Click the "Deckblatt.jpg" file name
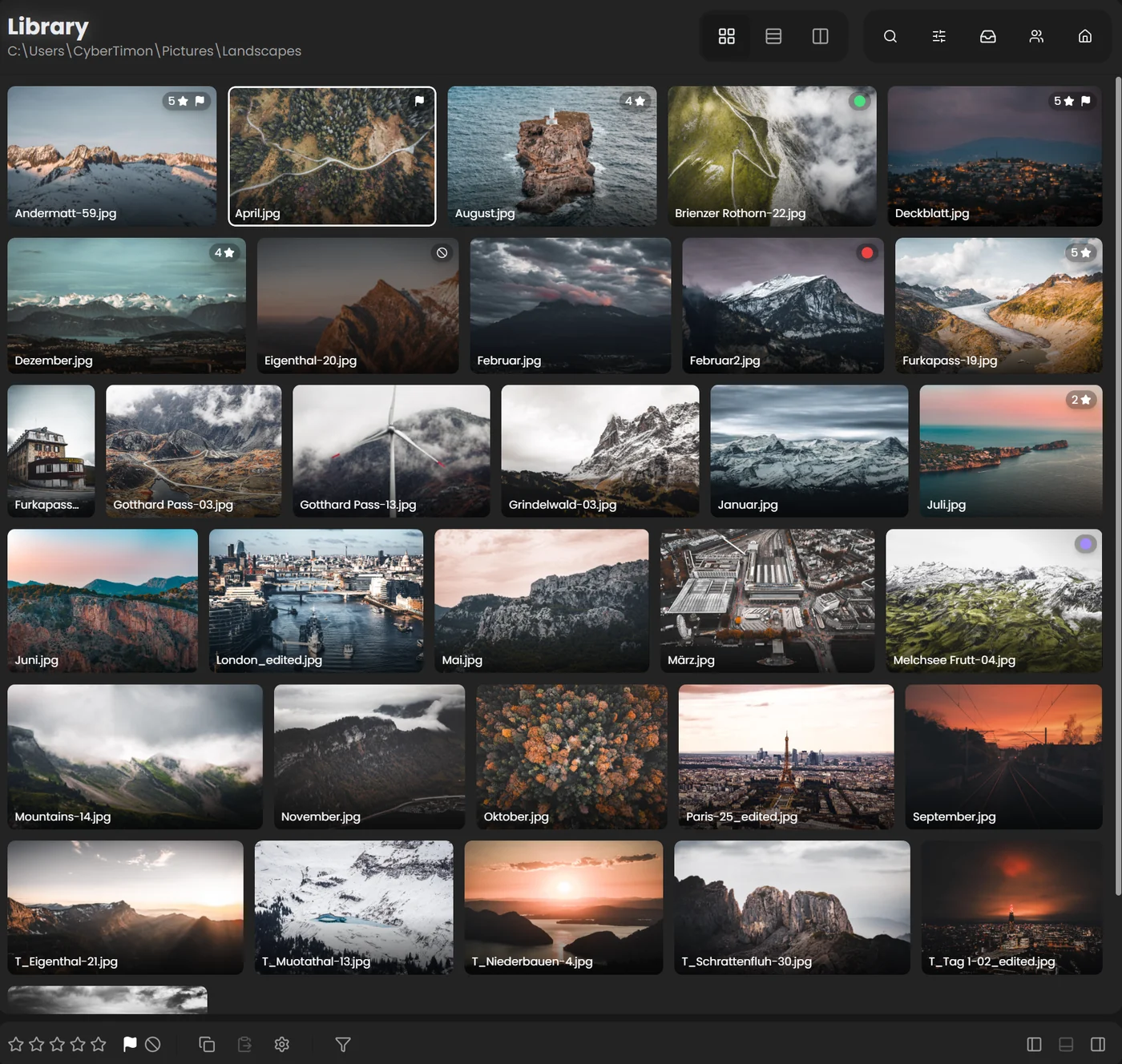This screenshot has height=1064, width=1122. point(932,213)
